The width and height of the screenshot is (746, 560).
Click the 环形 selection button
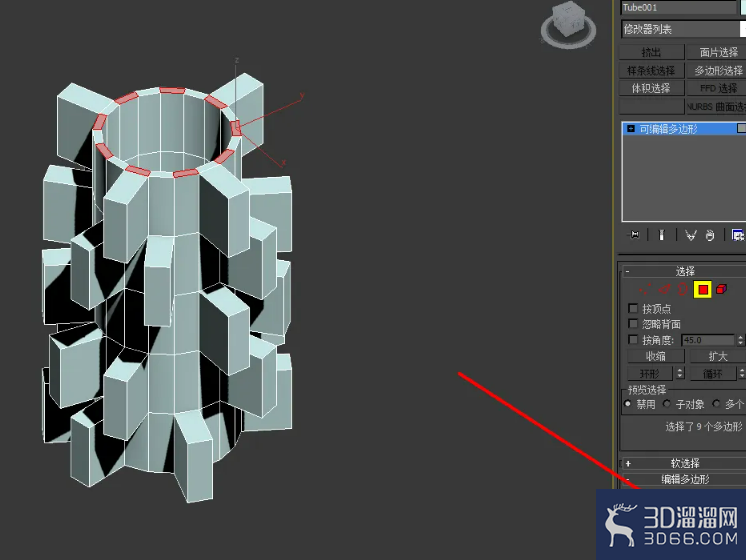point(650,373)
